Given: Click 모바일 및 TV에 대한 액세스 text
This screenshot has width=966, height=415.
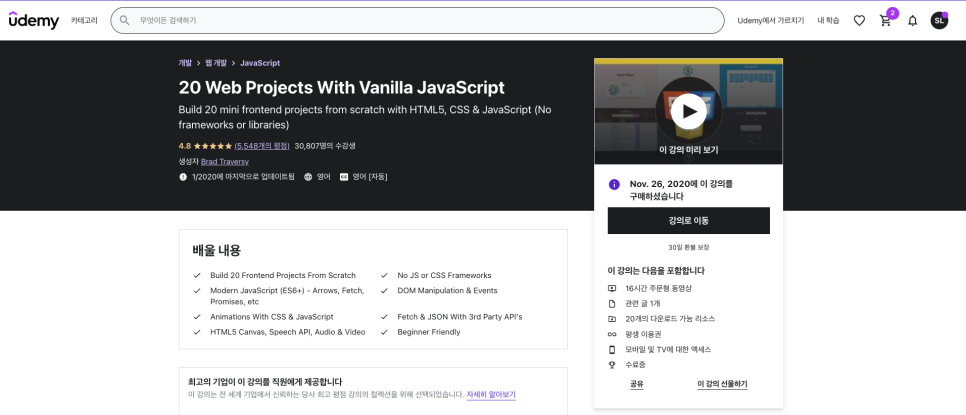Looking at the screenshot, I should click(x=668, y=349).
